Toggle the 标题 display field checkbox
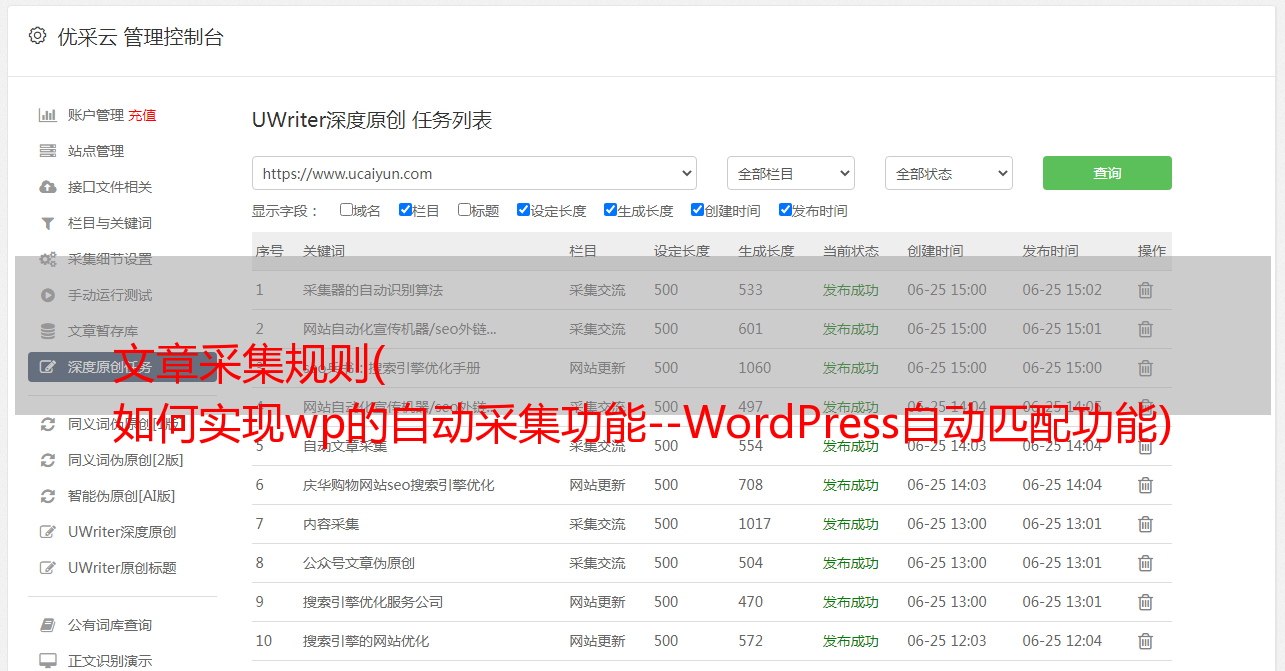This screenshot has height=671, width=1285. (464, 210)
